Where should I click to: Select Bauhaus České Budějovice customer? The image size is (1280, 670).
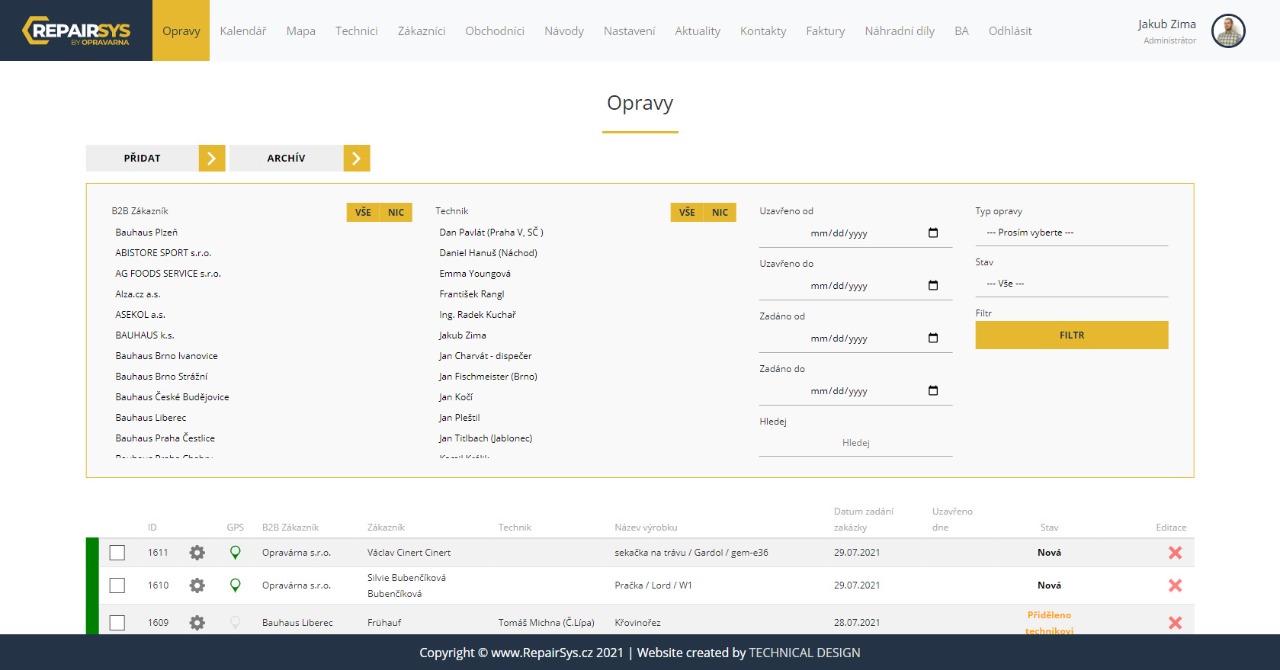tap(172, 397)
